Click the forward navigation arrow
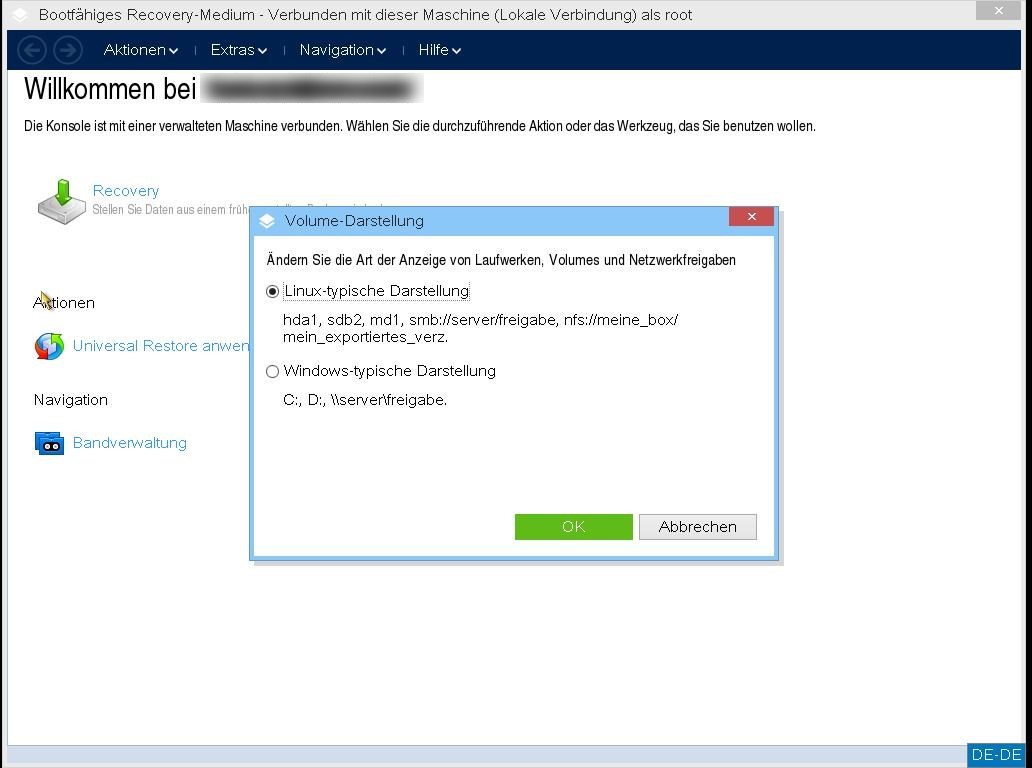The width and height of the screenshot is (1032, 768). 67,50
